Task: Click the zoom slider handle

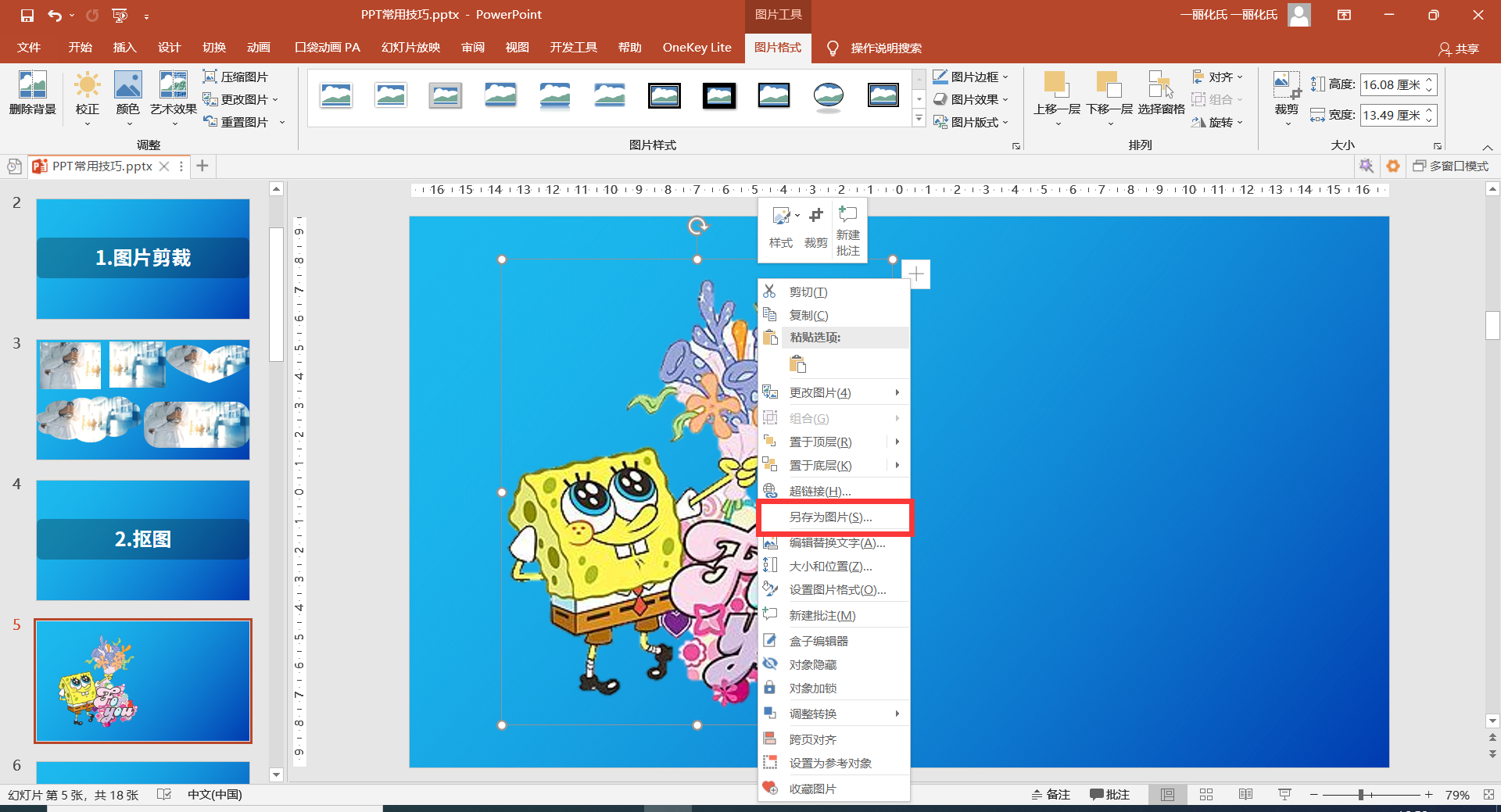Action: coord(1361,794)
